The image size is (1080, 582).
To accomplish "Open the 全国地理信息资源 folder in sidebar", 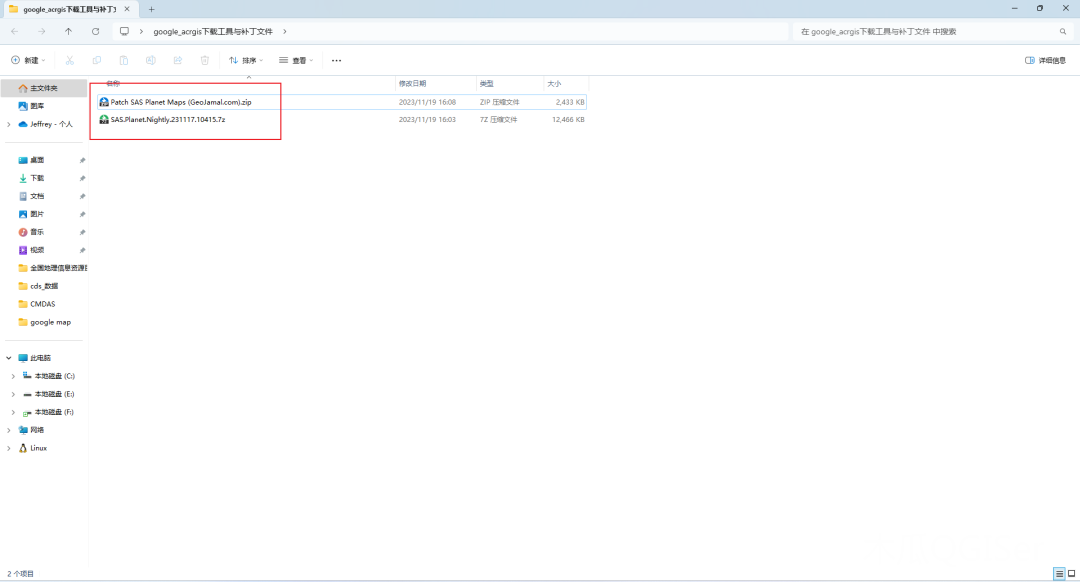I will [53, 268].
